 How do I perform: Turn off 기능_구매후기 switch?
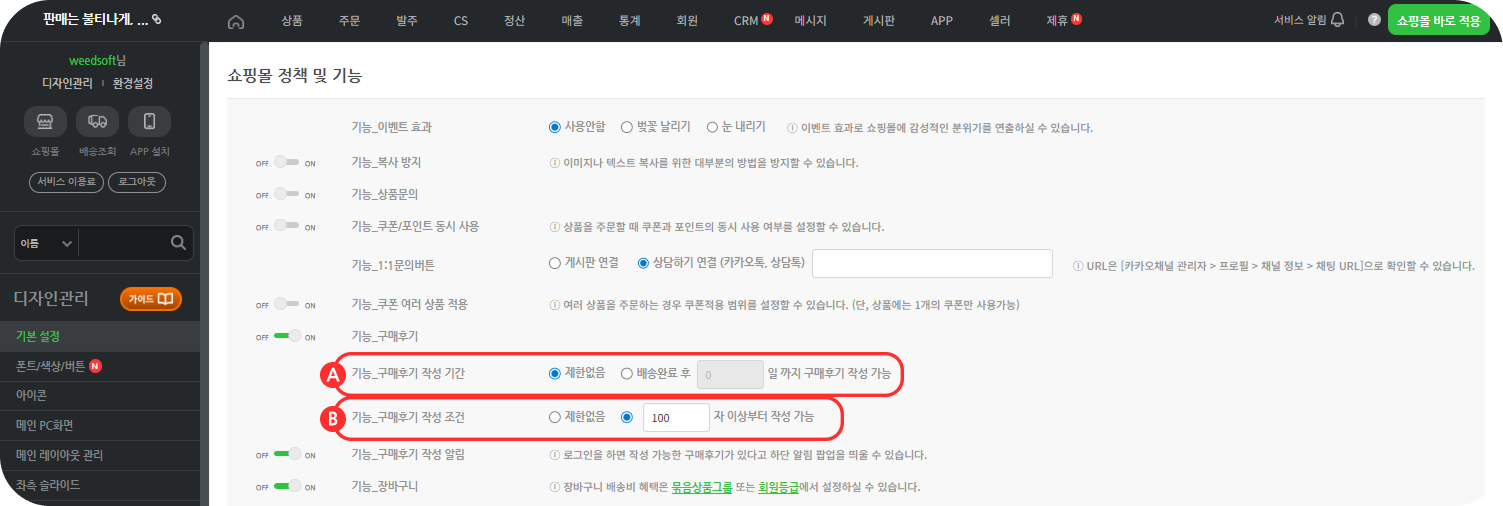pos(286,336)
